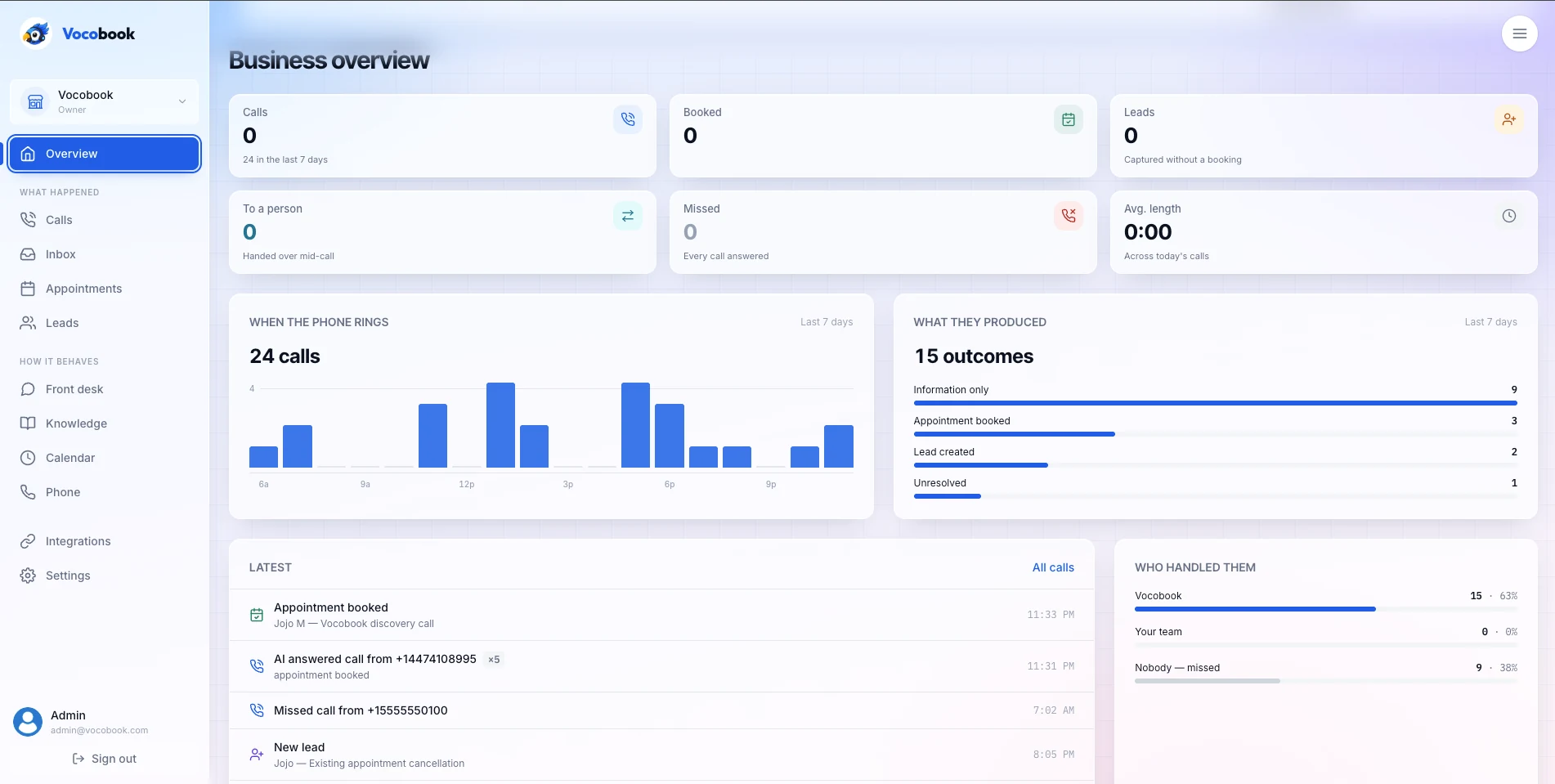This screenshot has width=1555, height=784.
Task: Expand the Vocobook Owner workspace dropdown
Action: 104,101
